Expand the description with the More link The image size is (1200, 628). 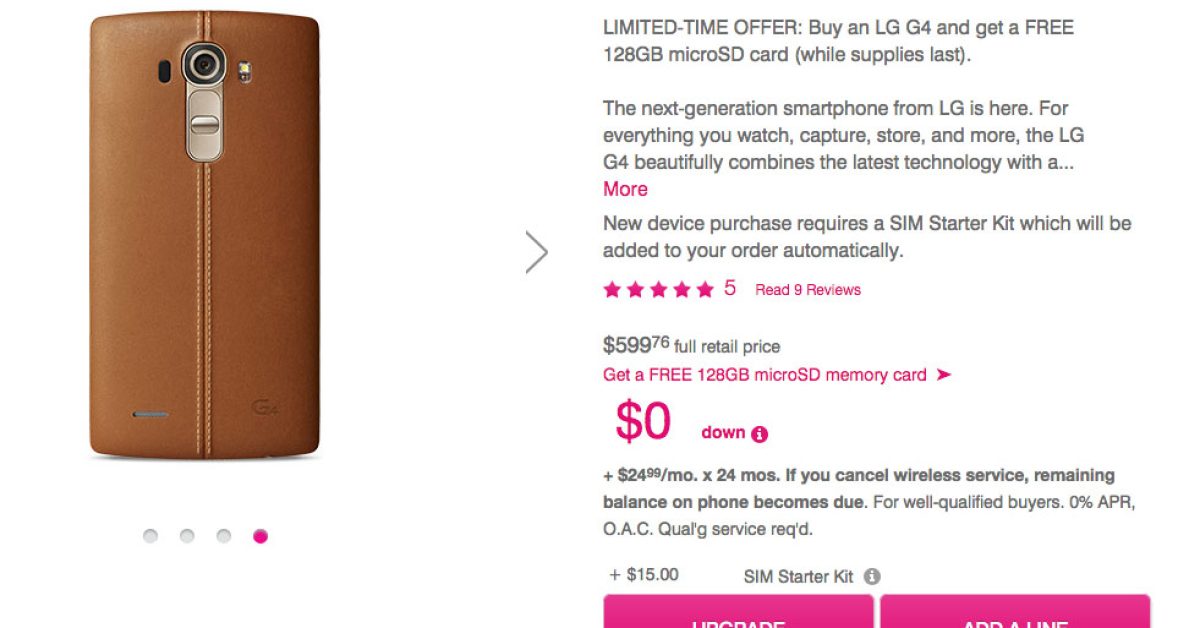click(x=625, y=189)
